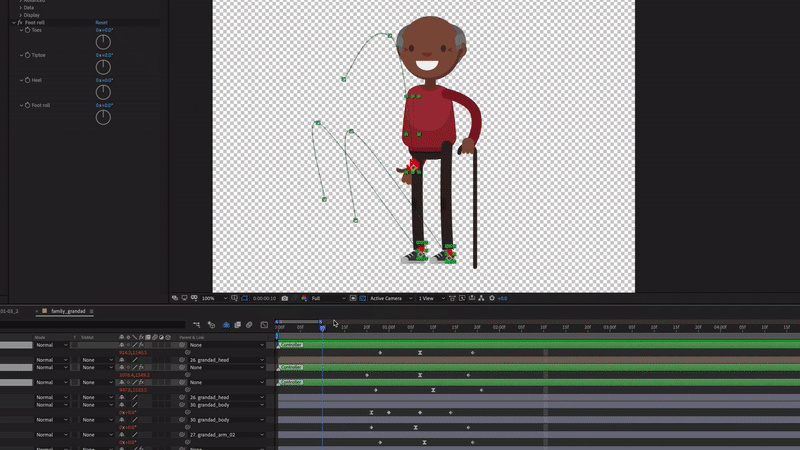This screenshot has width=800, height=450.
Task: Open the Graph Editor icon
Action: pyautogui.click(x=264, y=324)
